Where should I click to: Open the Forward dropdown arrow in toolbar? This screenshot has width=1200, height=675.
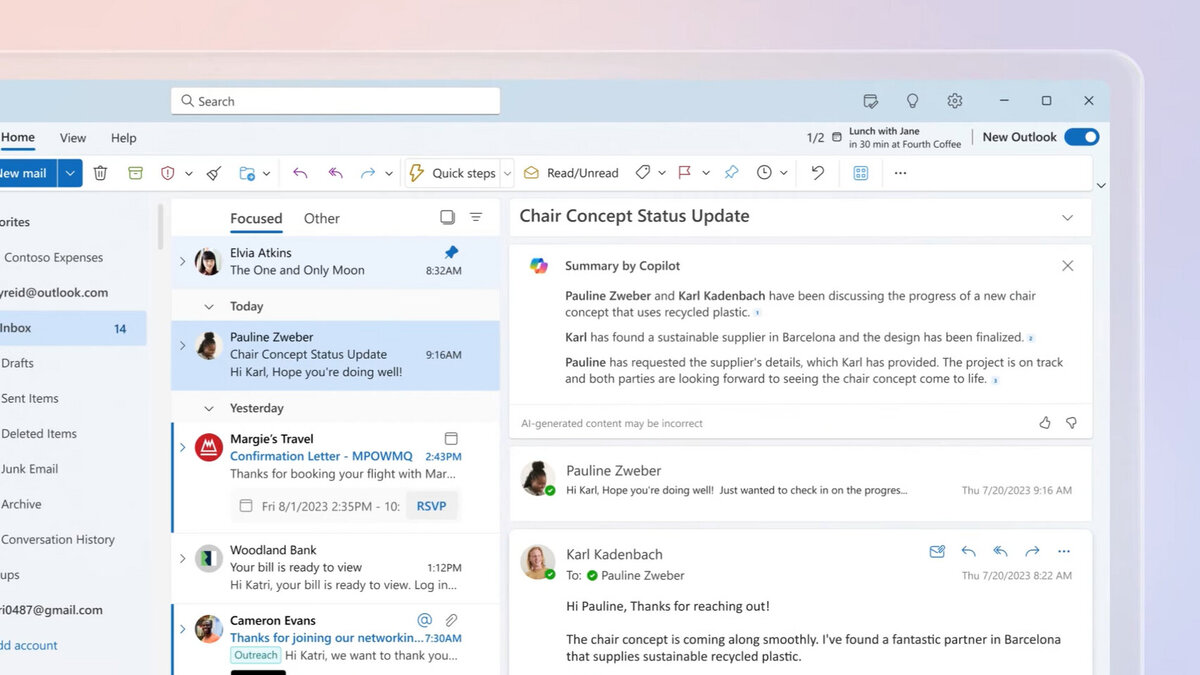point(387,174)
